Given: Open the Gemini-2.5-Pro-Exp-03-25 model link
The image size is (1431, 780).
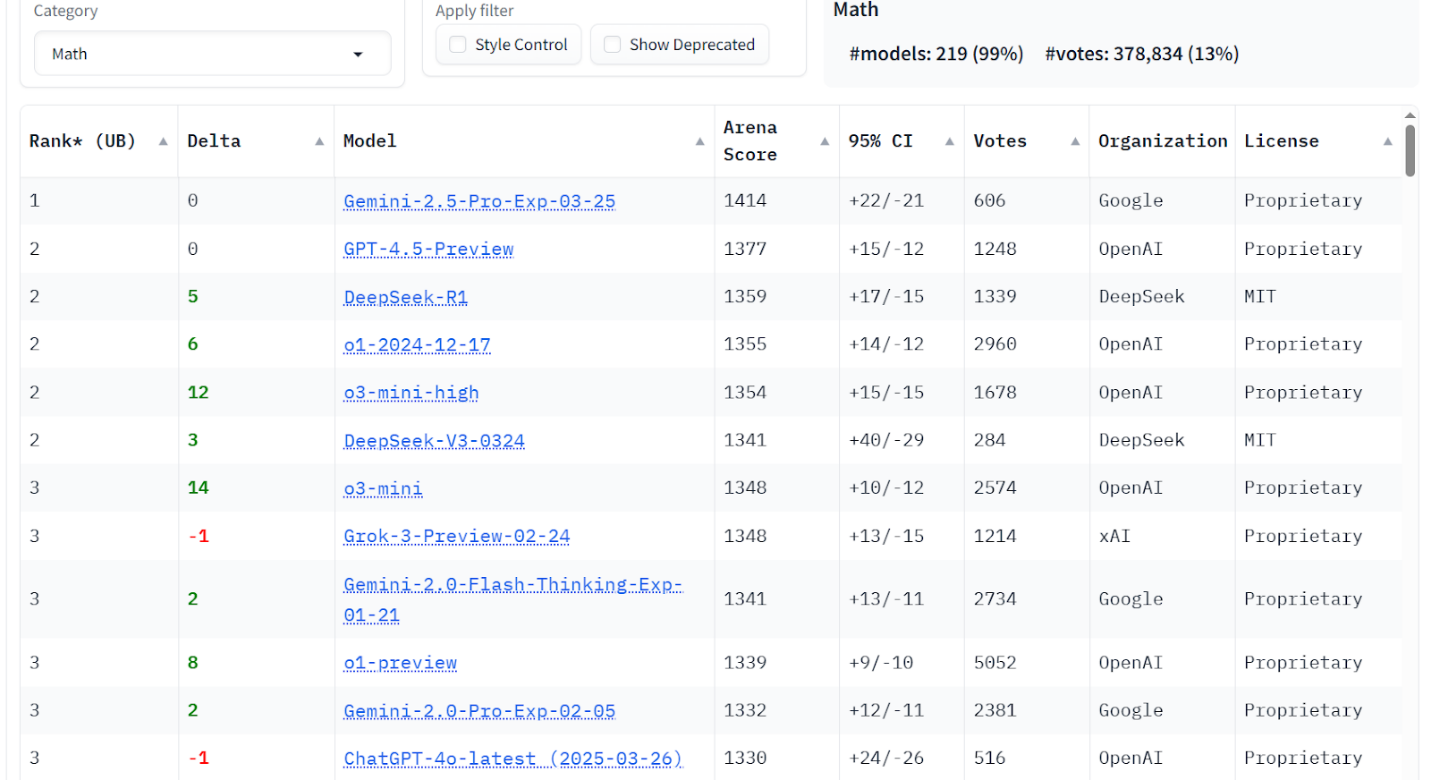Looking at the screenshot, I should 479,201.
